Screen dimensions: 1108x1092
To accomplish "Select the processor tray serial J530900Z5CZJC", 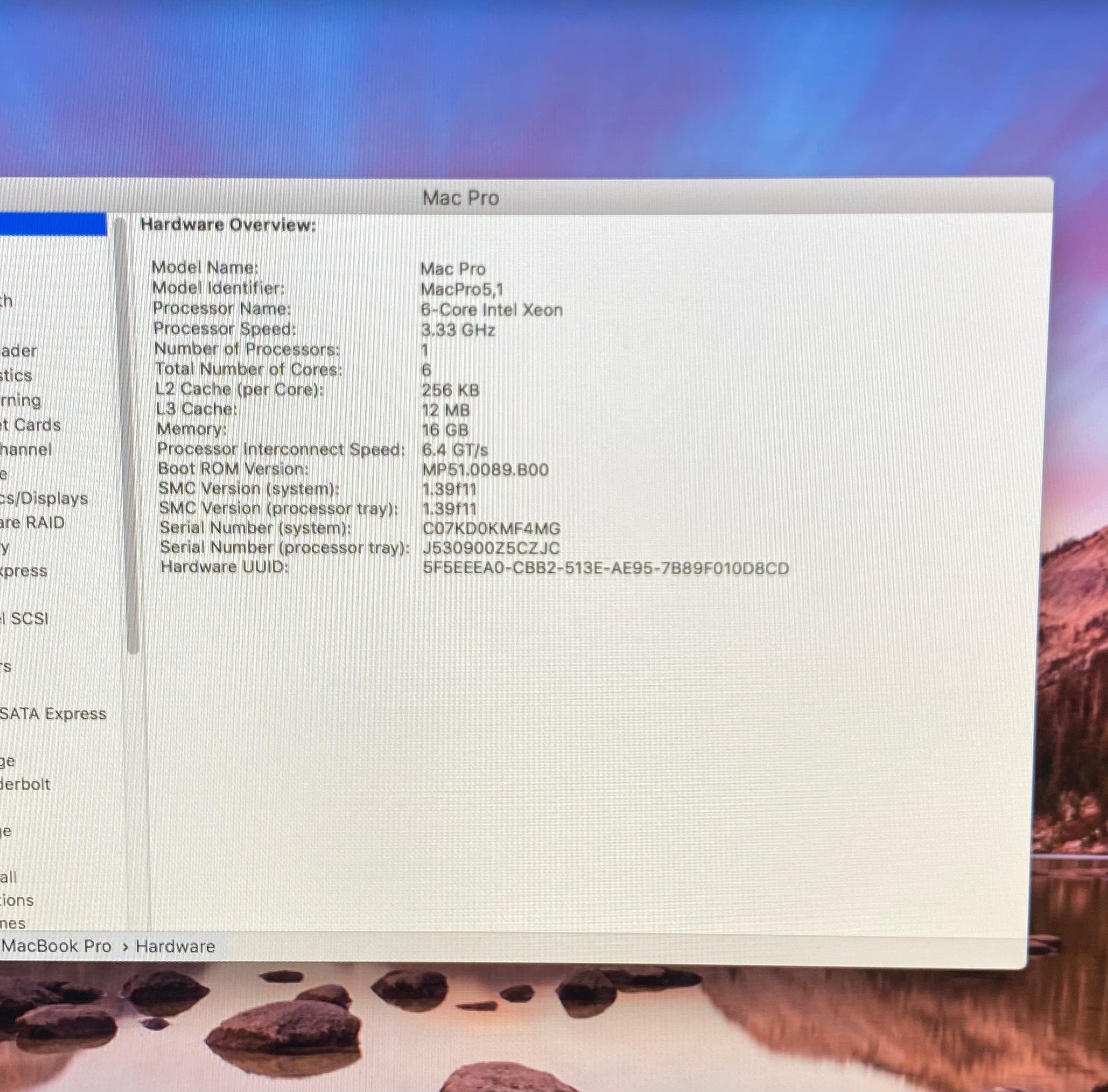I will 491,548.
